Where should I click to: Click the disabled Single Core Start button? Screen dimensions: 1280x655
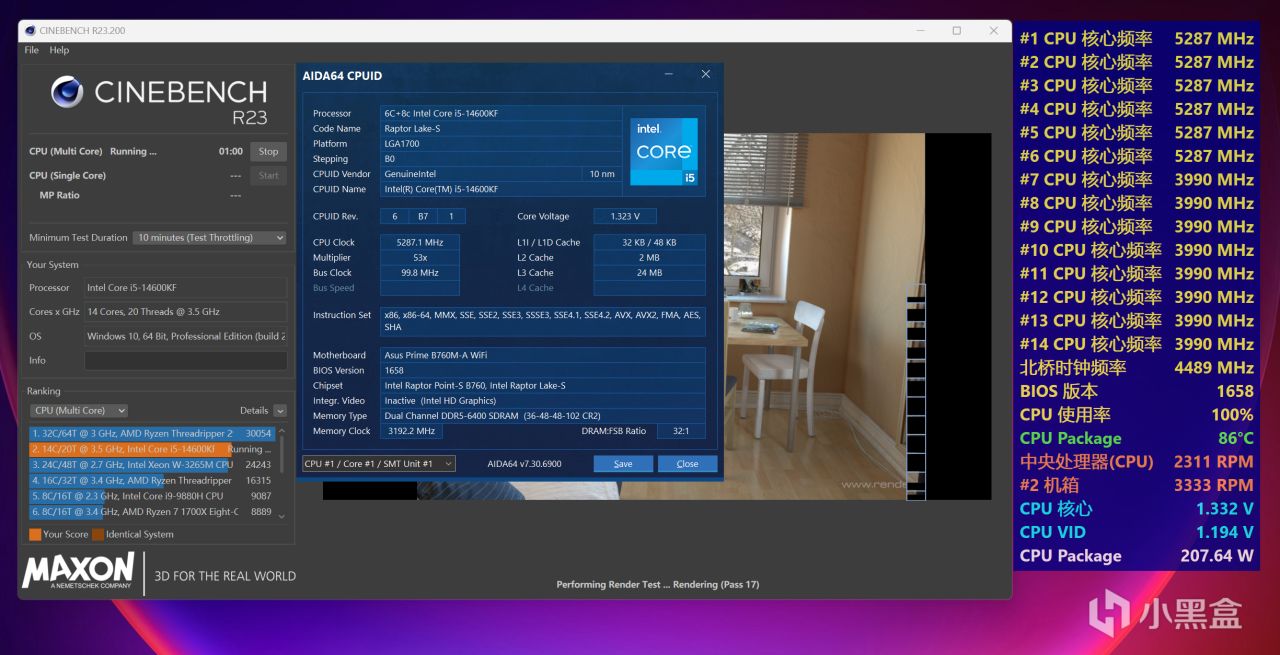pyautogui.click(x=268, y=175)
